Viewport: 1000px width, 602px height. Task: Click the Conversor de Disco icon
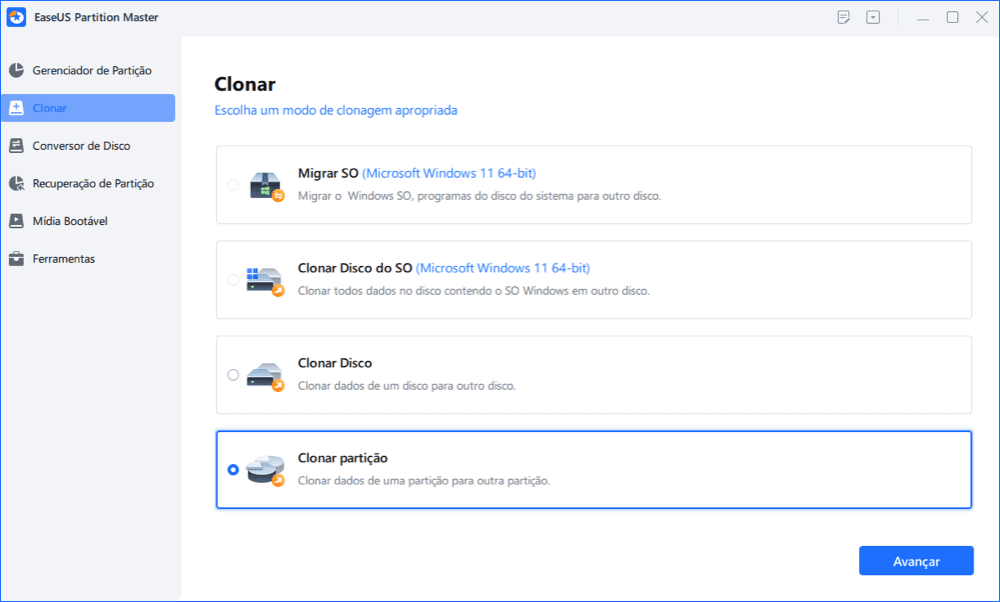(17, 146)
